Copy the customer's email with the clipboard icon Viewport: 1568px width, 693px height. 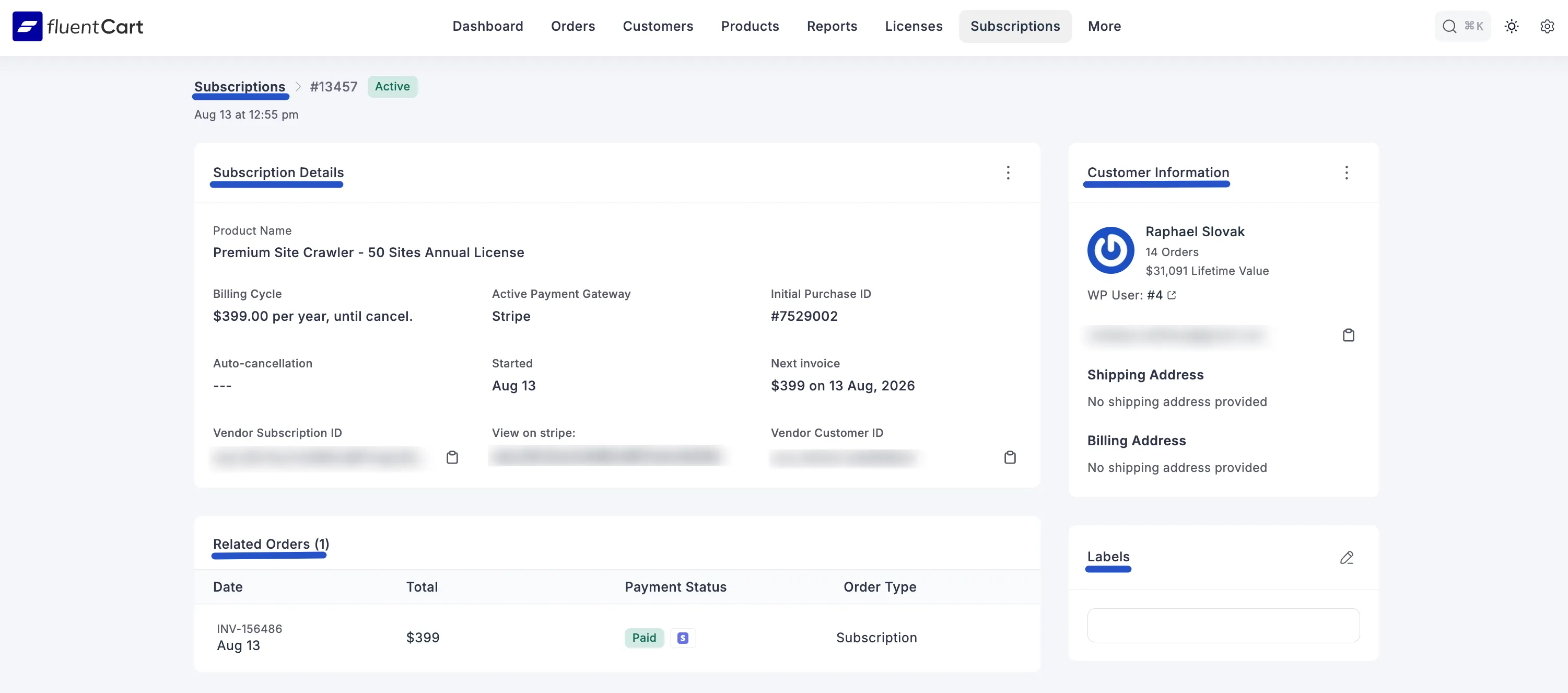pos(1348,335)
